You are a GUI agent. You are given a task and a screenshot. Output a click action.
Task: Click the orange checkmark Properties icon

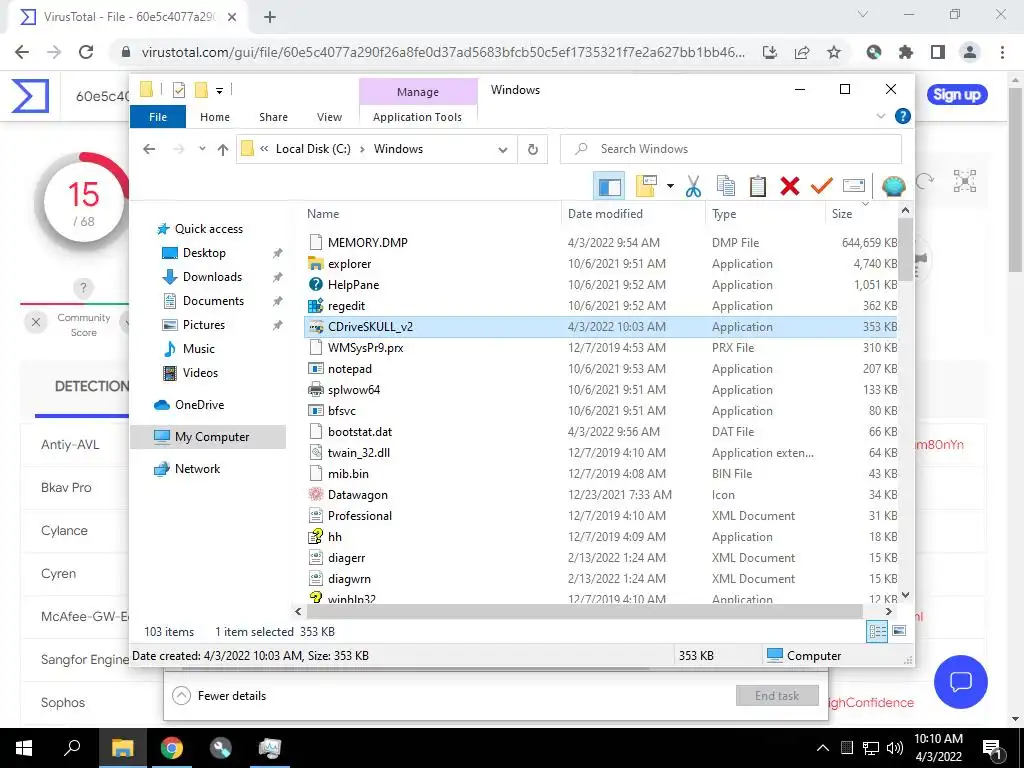click(x=822, y=186)
